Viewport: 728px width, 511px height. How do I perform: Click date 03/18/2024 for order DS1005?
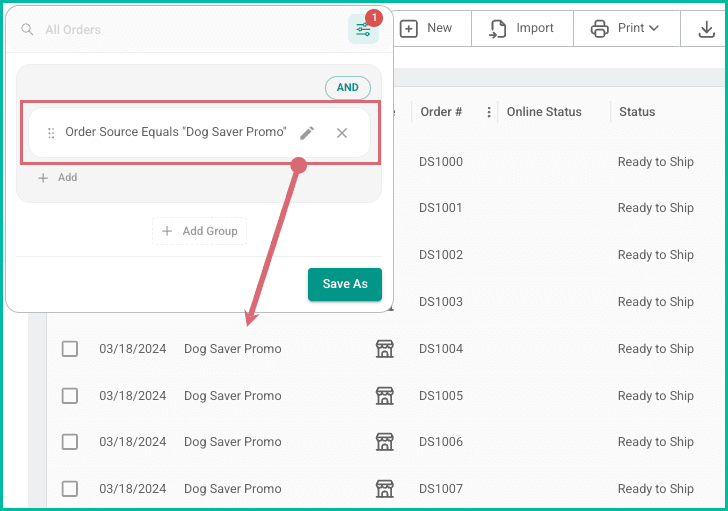[132, 396]
